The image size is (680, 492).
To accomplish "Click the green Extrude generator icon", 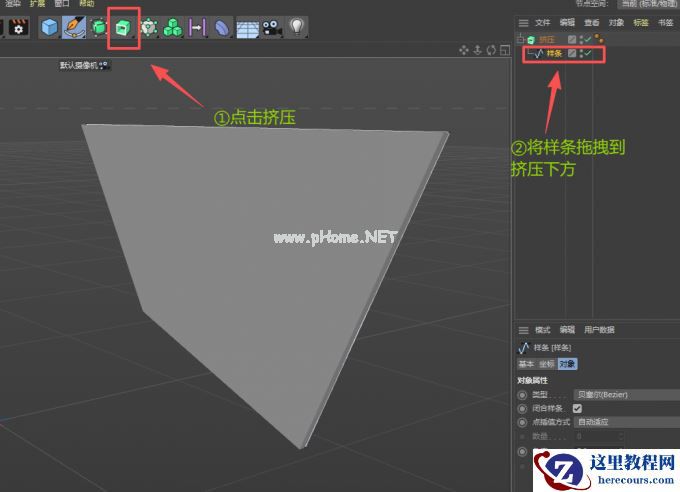I will tap(123, 28).
